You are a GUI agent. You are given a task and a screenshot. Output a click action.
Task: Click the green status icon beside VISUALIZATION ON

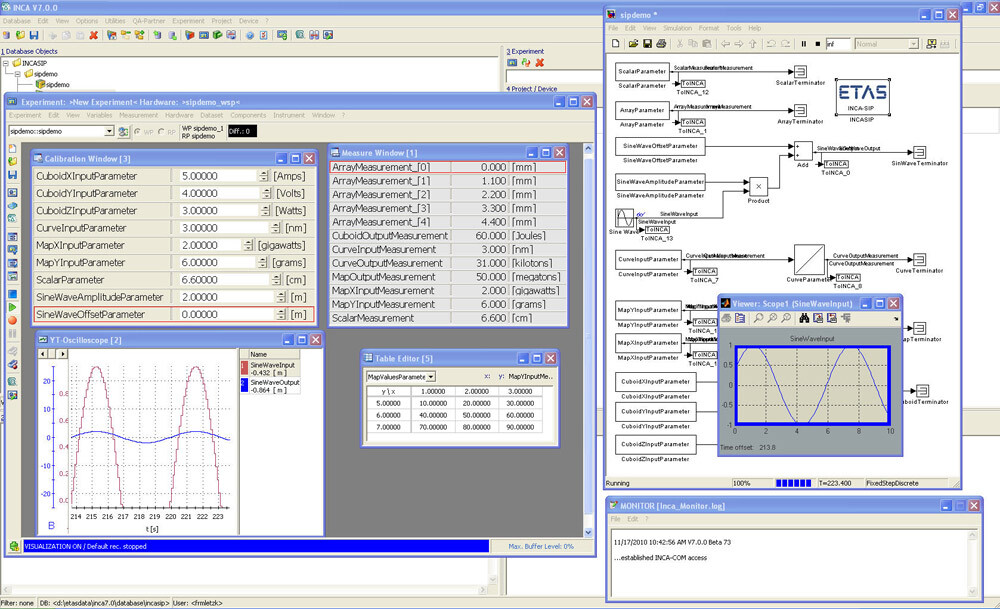tap(14, 546)
